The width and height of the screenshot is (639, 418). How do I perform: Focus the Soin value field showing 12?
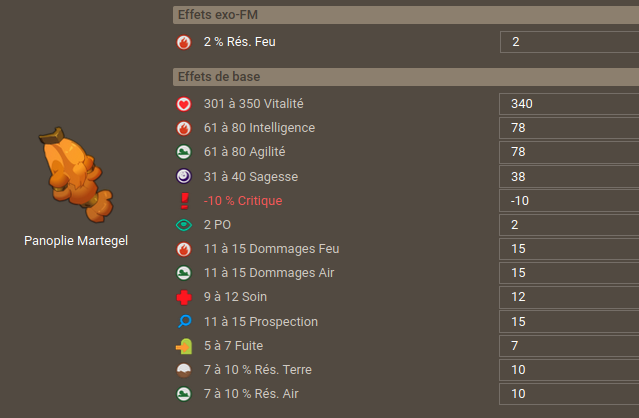(569, 297)
